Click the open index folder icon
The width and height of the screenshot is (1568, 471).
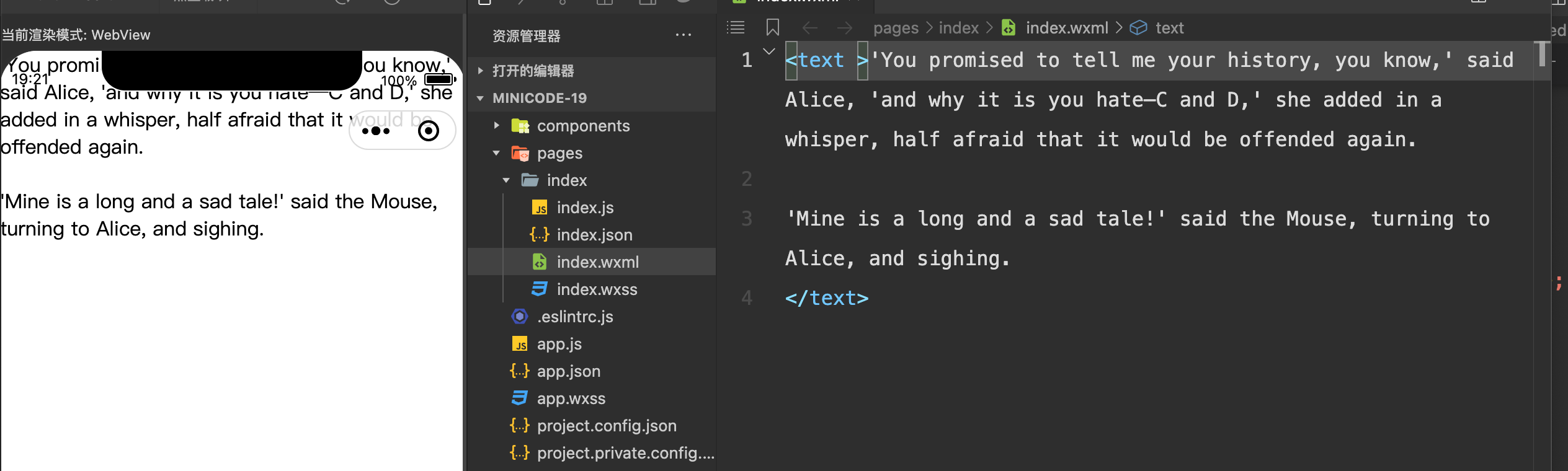(x=530, y=180)
